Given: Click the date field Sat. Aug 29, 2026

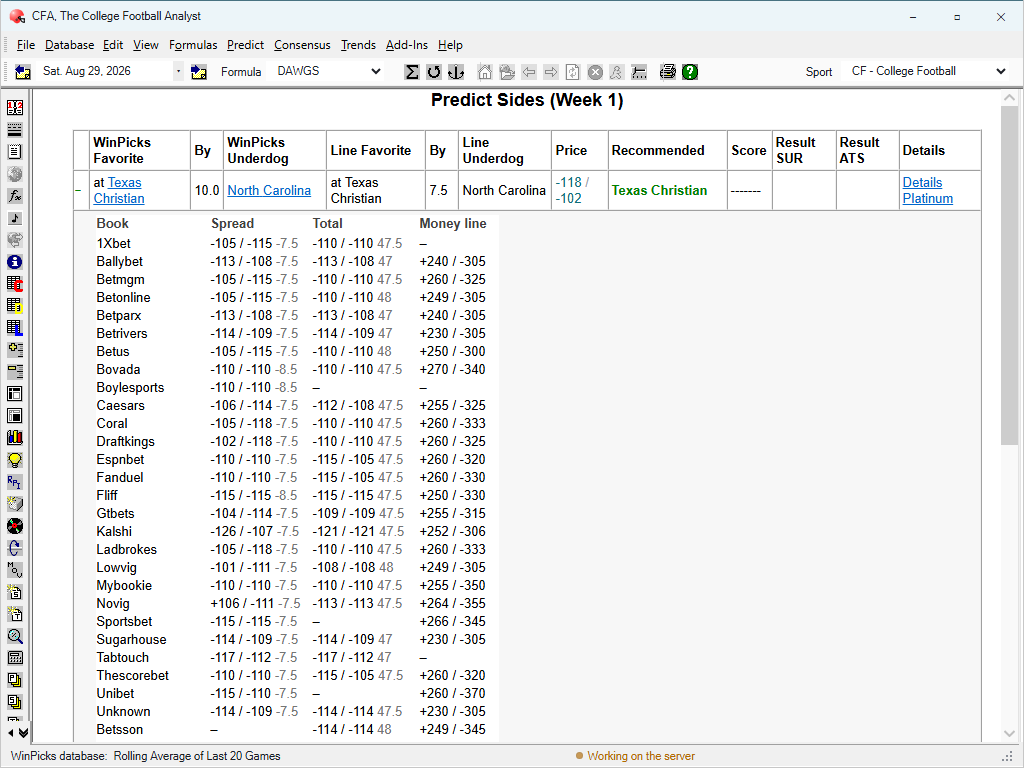Looking at the screenshot, I should 104,71.
